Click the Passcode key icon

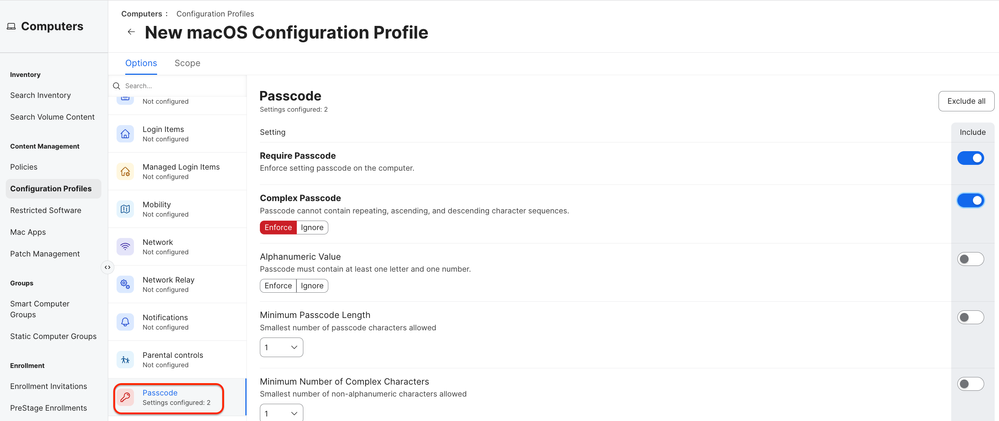126,397
